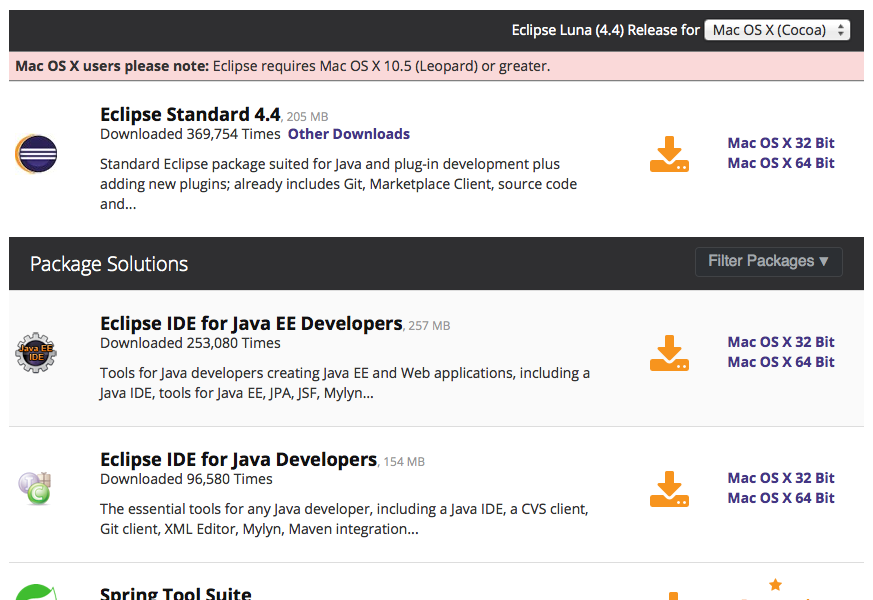Download Eclipse Standard Mac OS X 32 Bit
The width and height of the screenshot is (873, 600).
click(781, 143)
